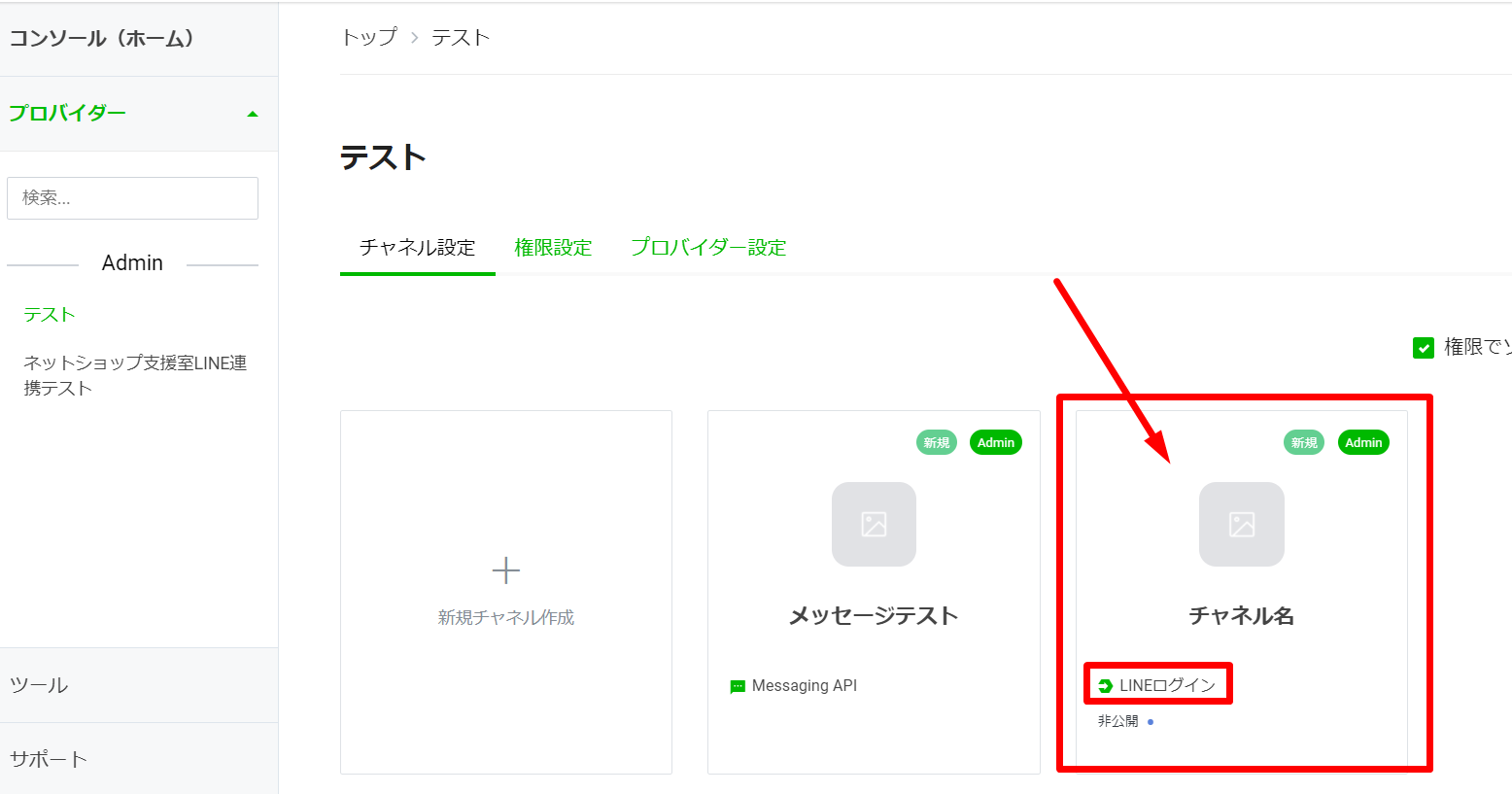
Task: Click the green LINEログイン arrow icon
Action: coord(1105,686)
